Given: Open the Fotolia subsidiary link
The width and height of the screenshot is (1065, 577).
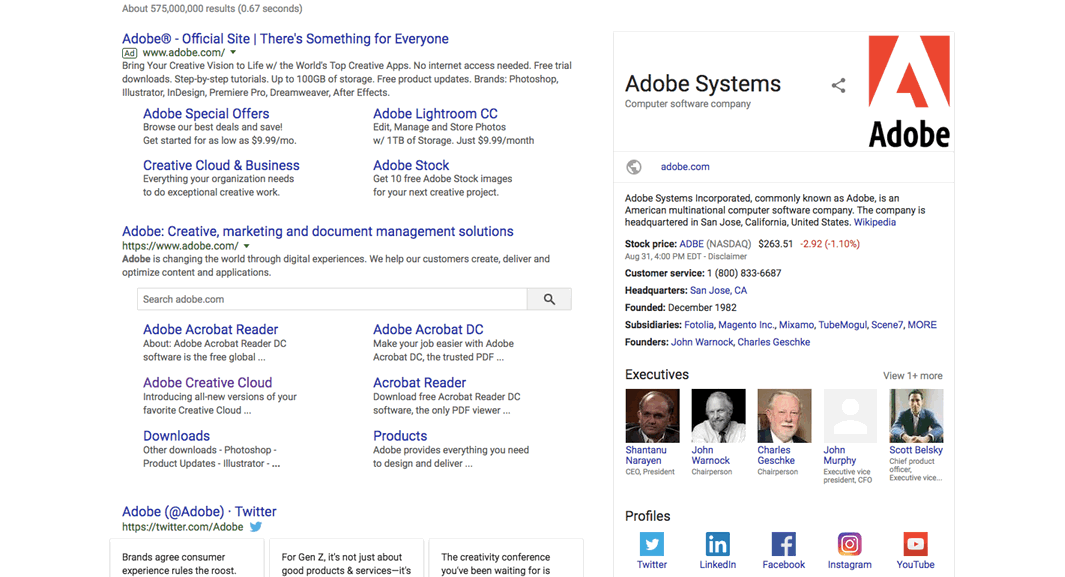Looking at the screenshot, I should pyautogui.click(x=699, y=325).
